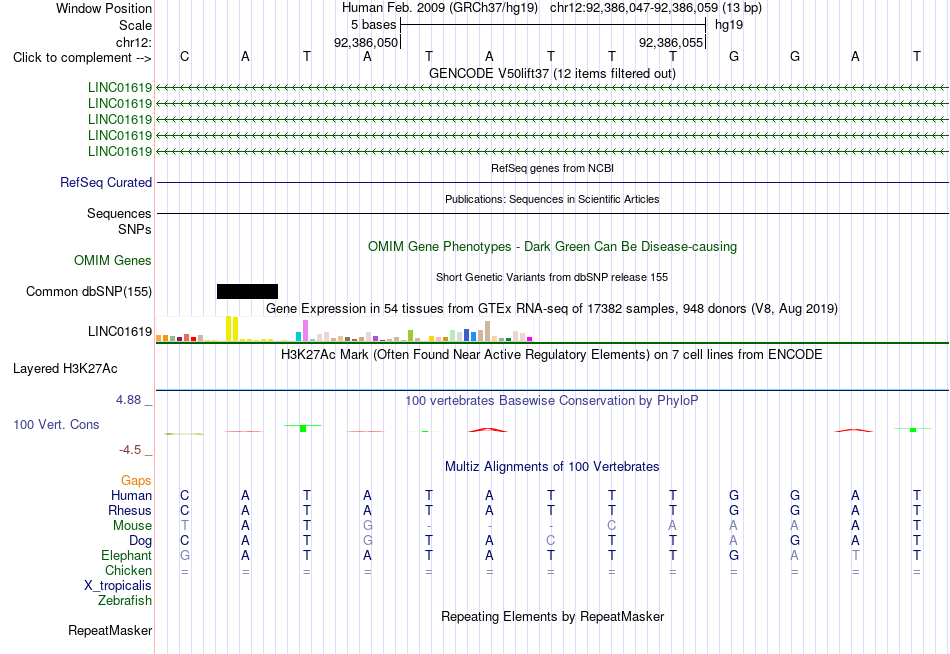The width and height of the screenshot is (950, 654).
Task: Select the 'Elephant' species row label
Action: coord(126,555)
